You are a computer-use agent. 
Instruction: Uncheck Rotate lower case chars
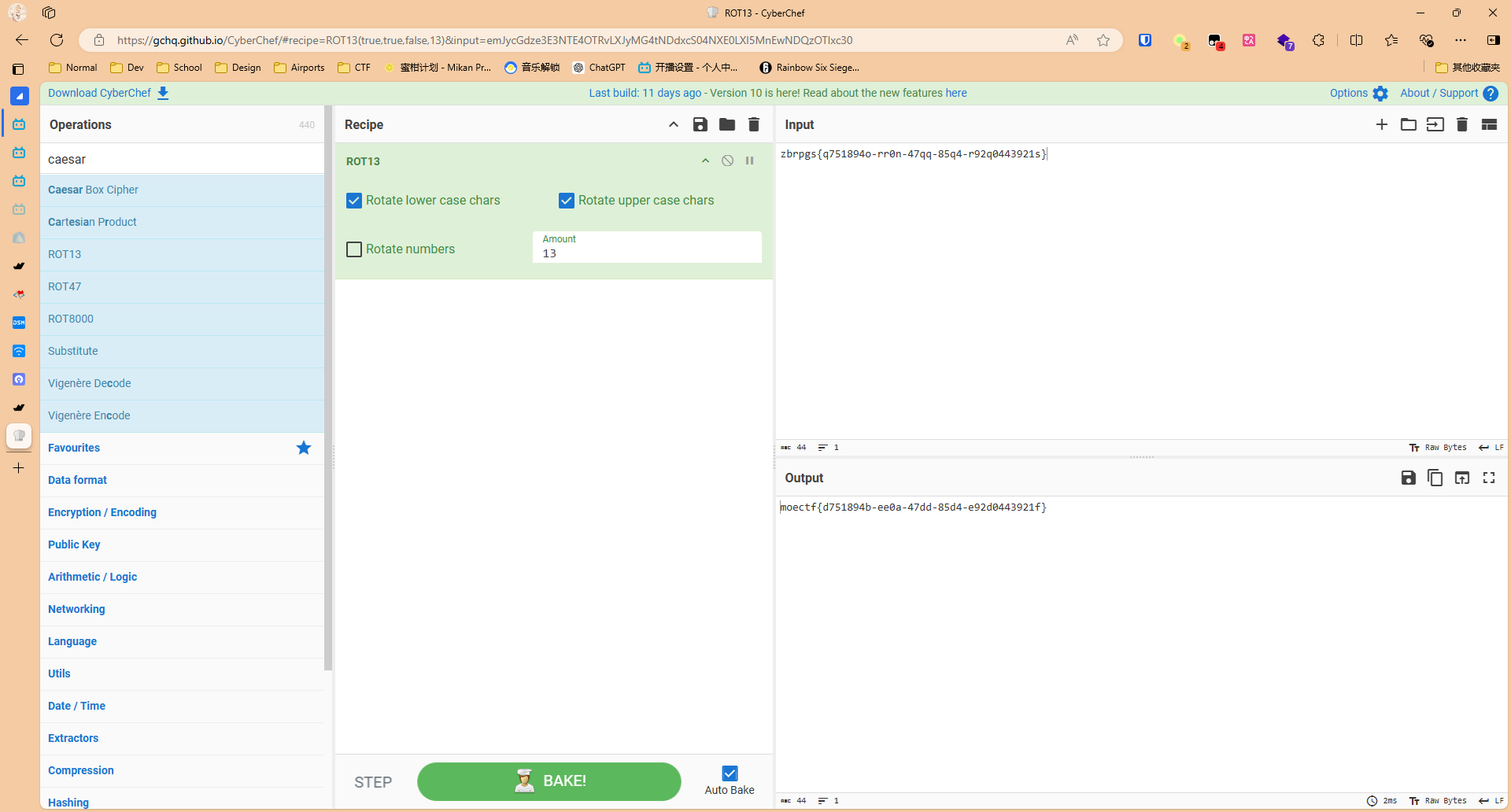(x=354, y=201)
